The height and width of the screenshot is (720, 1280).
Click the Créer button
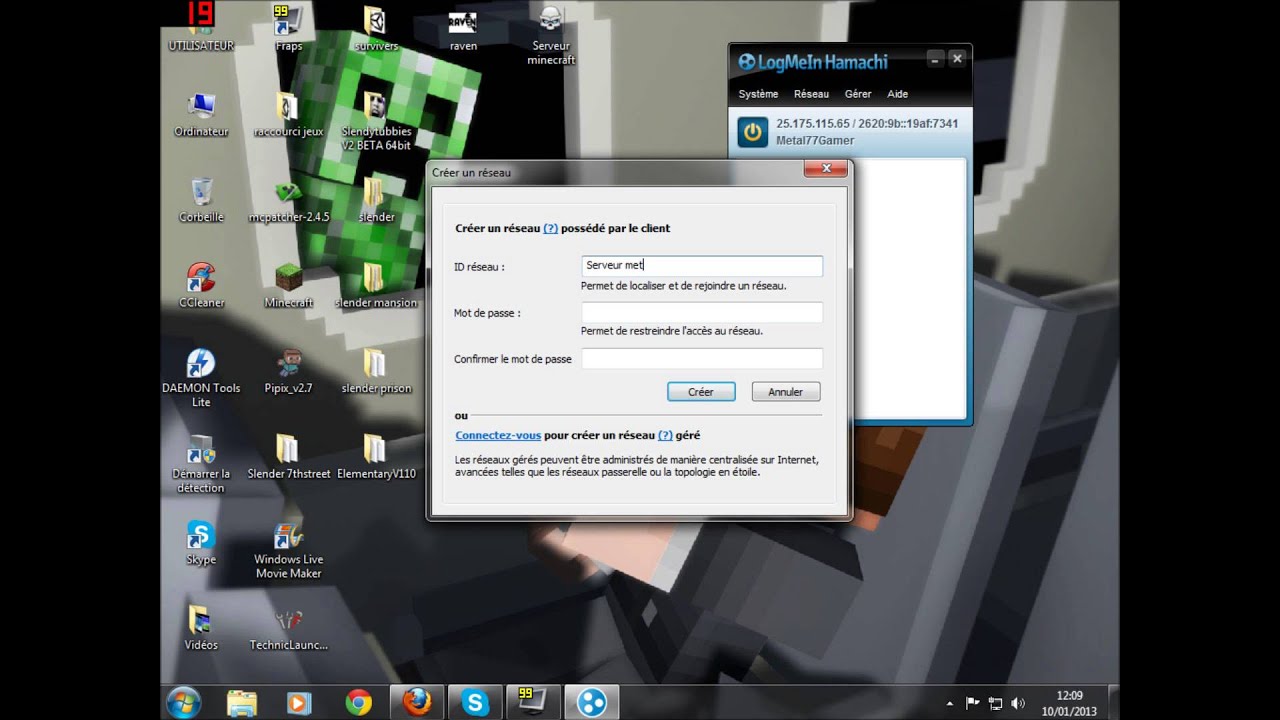tap(701, 392)
